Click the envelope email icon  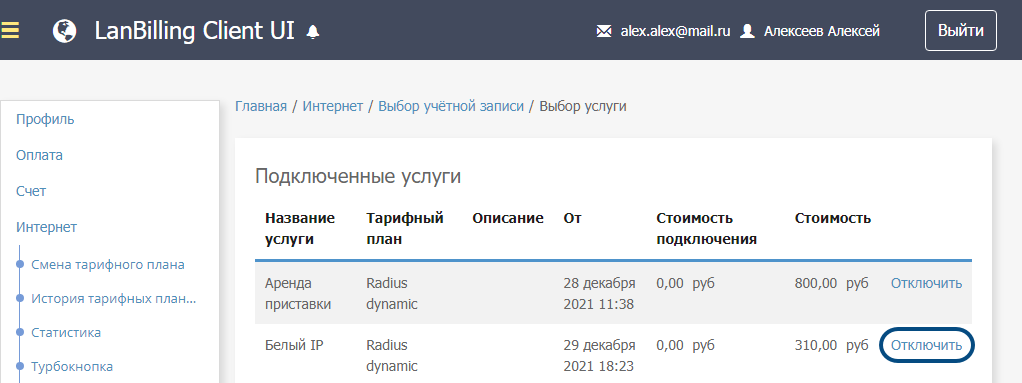pyautogui.click(x=604, y=31)
